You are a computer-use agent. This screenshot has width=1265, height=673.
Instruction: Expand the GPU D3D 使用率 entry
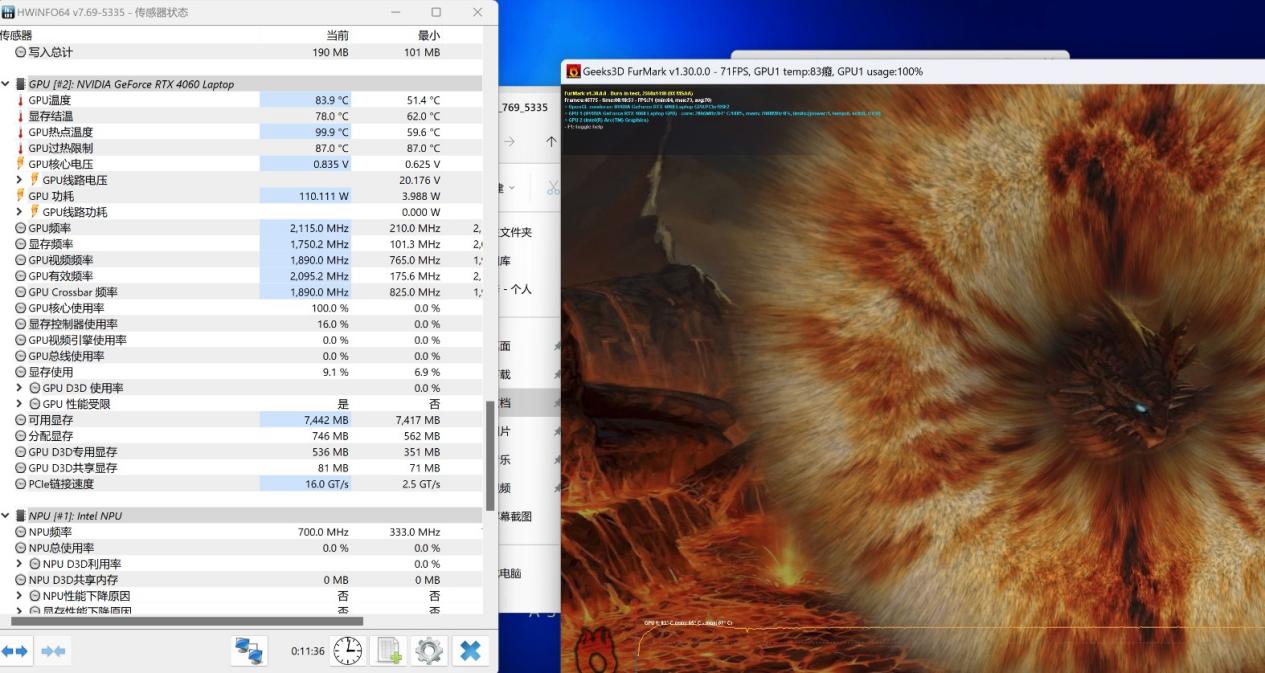[20, 388]
